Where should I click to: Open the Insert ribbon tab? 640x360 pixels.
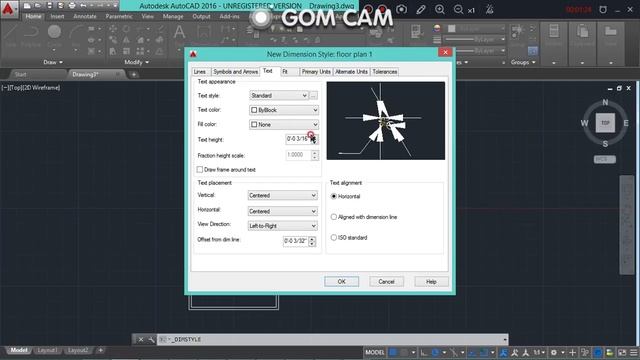[x=57, y=17]
